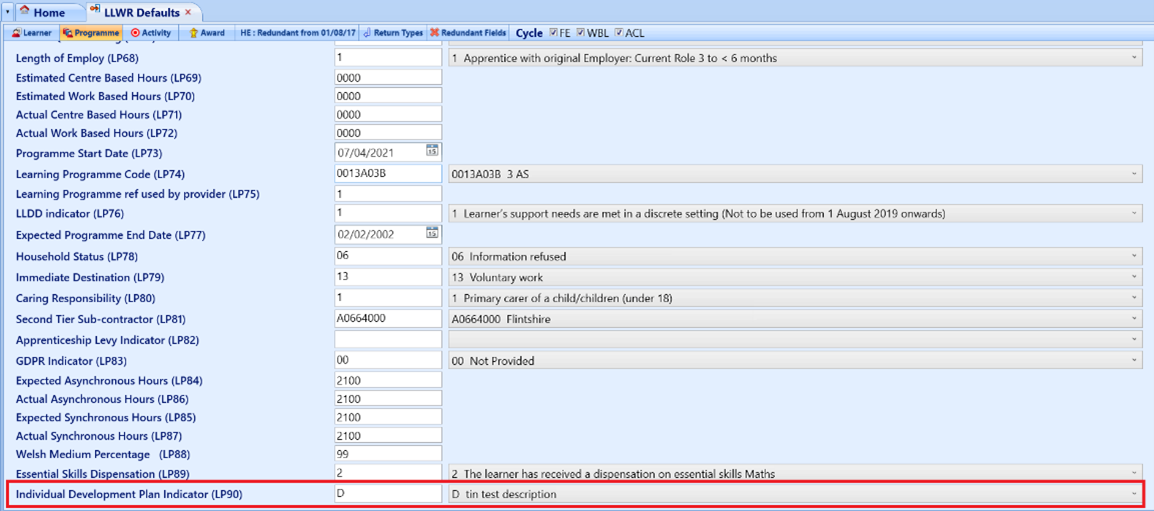Click Essential Skills Dispensation code field
1154x511 pixels.
(x=388, y=472)
